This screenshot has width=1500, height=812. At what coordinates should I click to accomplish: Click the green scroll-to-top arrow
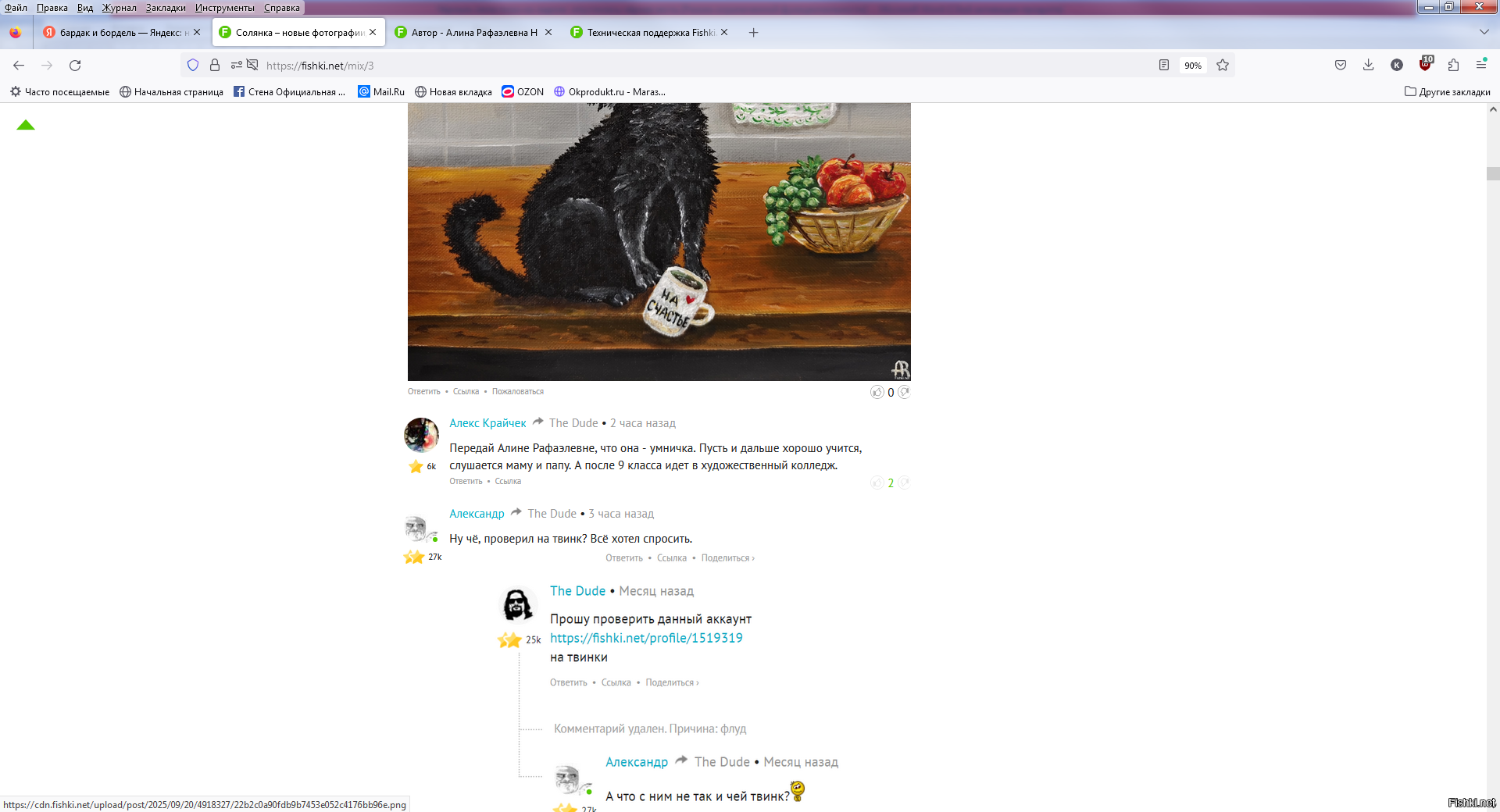(26, 125)
